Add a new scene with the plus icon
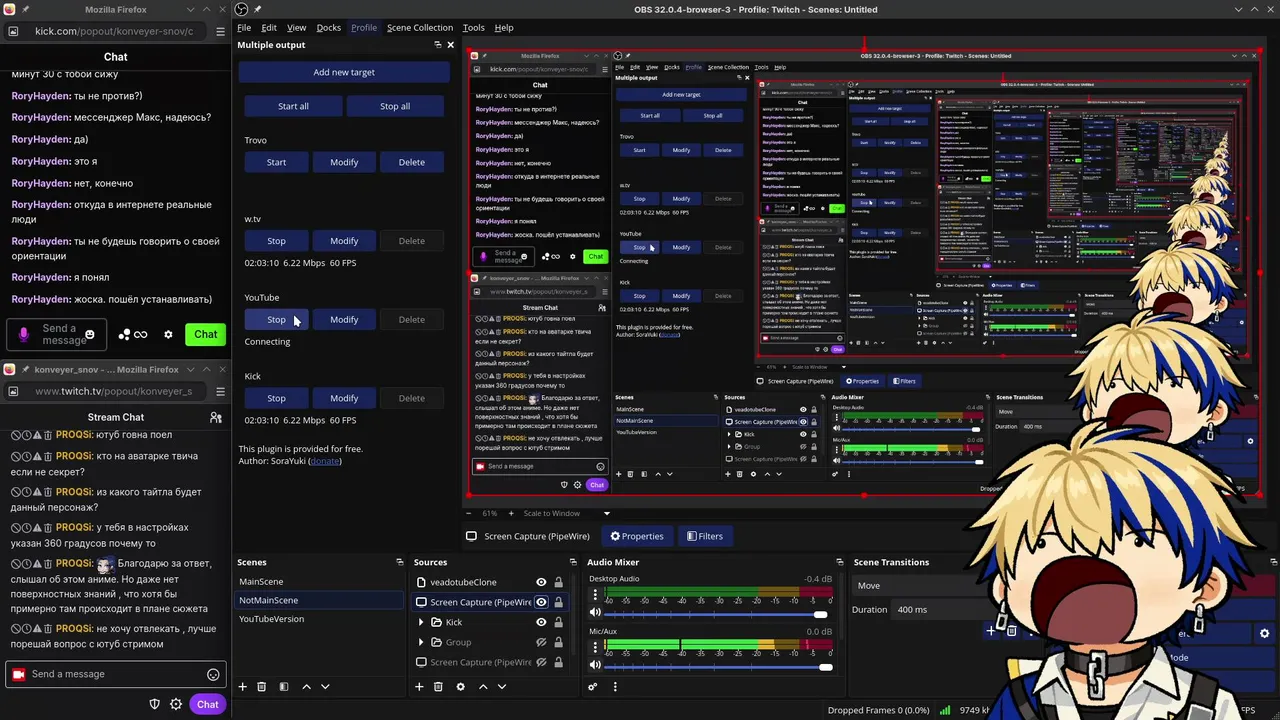The height and width of the screenshot is (720, 1280). [242, 686]
